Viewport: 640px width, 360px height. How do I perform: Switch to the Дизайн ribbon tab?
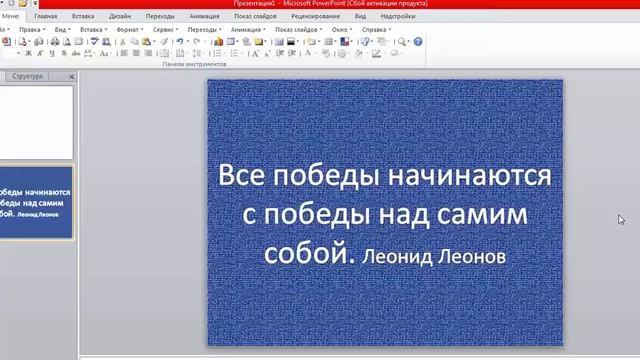[x=120, y=16]
